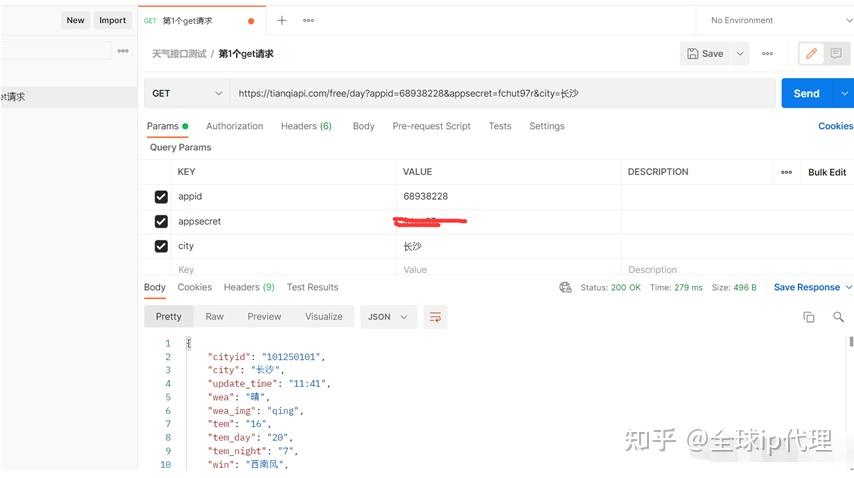Image resolution: width=854 pixels, height=478 pixels.
Task: Open sidebar collection options ellipsis
Action: click(123, 51)
